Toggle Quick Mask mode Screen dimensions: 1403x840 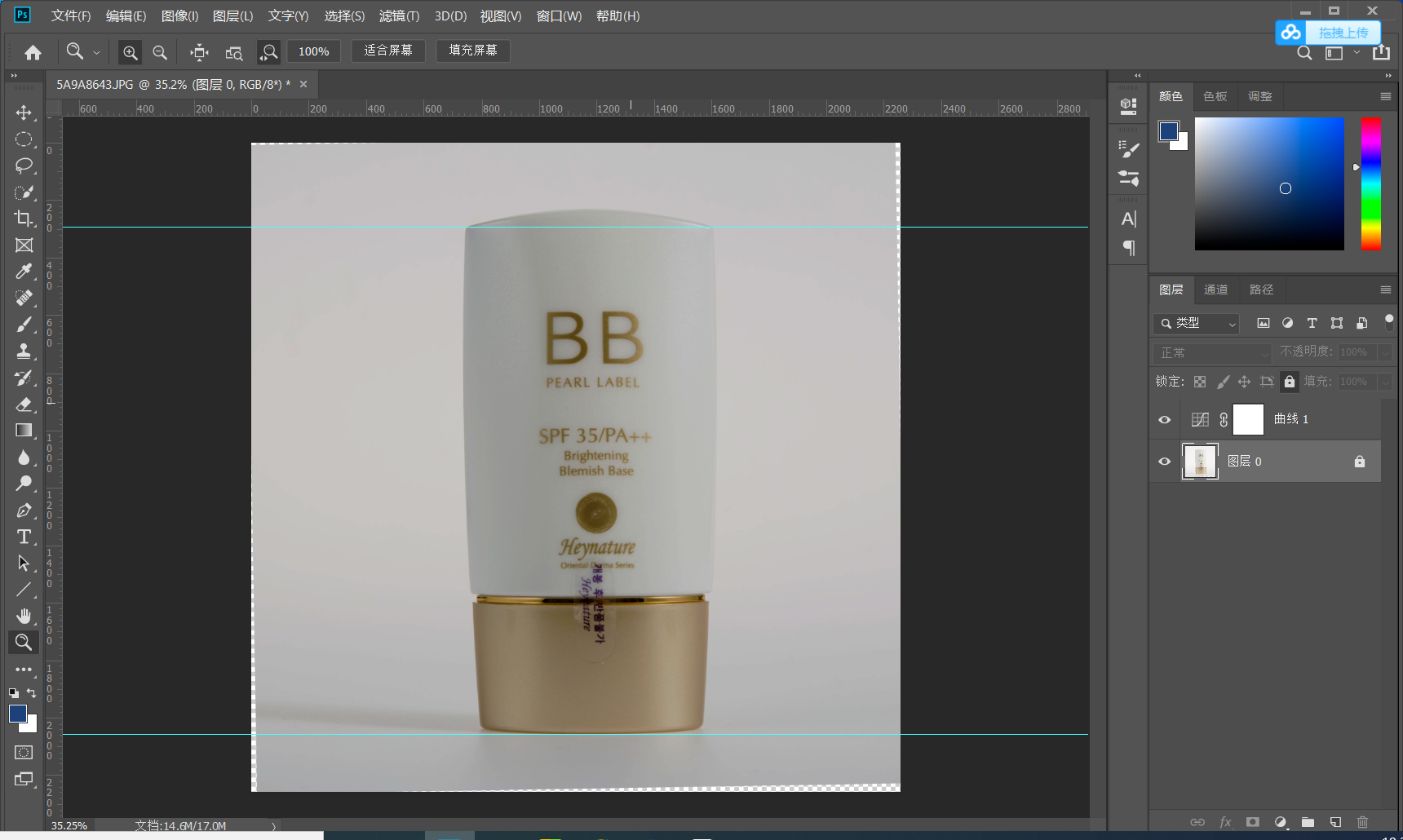point(24,752)
